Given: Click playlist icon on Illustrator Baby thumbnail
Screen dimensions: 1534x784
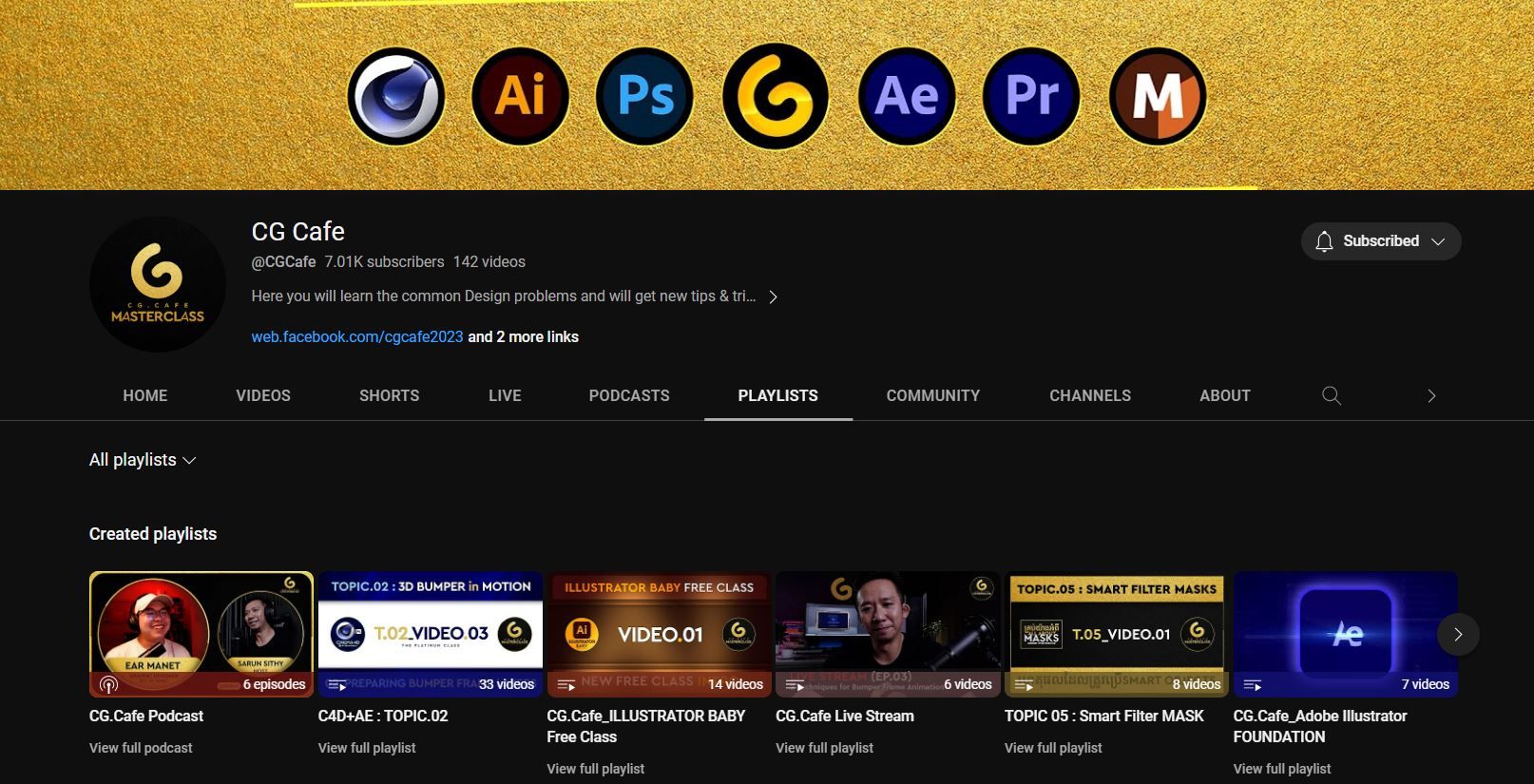Looking at the screenshot, I should 566,684.
